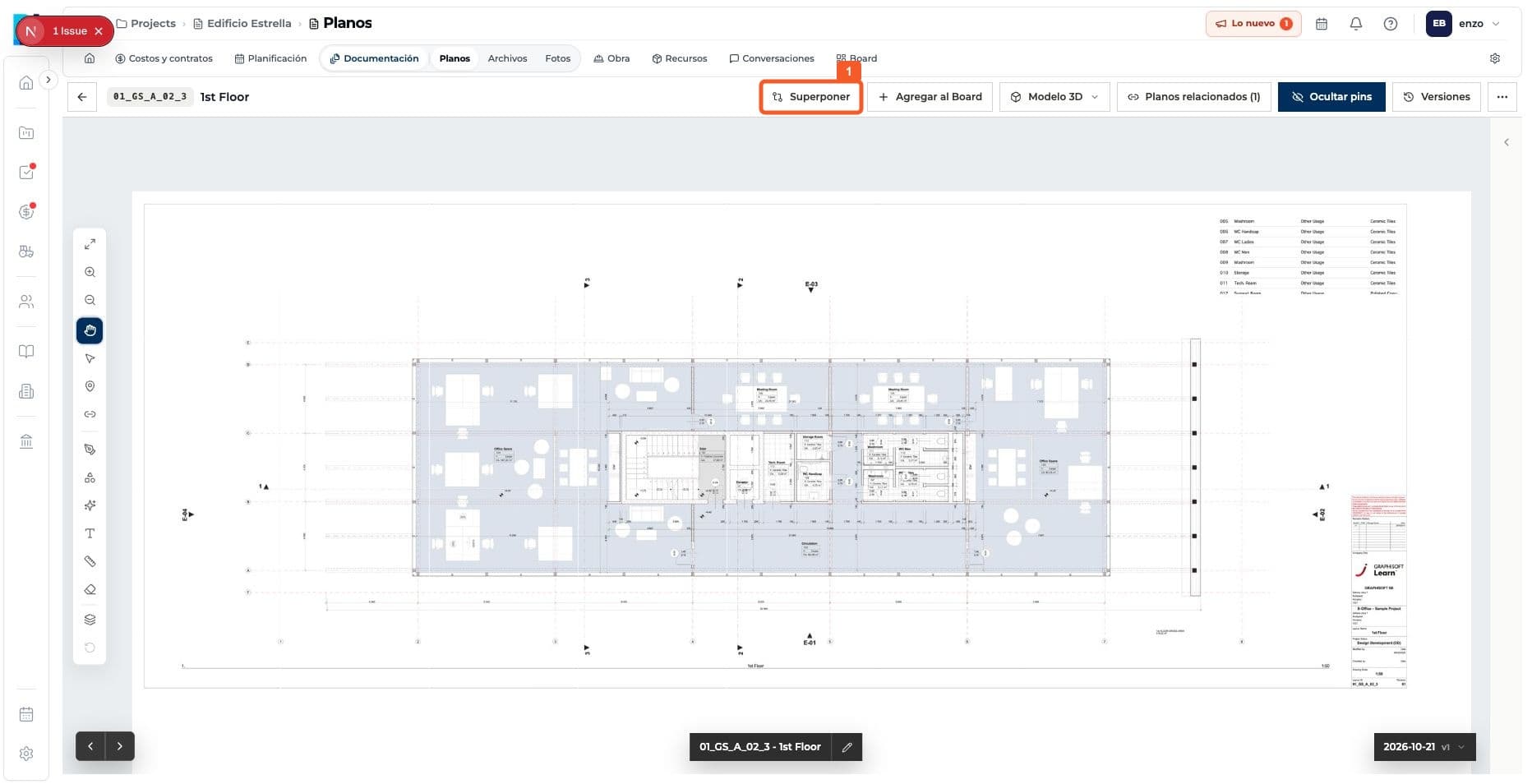Open the notifications bell
Image resolution: width=1532 pixels, height=784 pixels.
[1356, 24]
